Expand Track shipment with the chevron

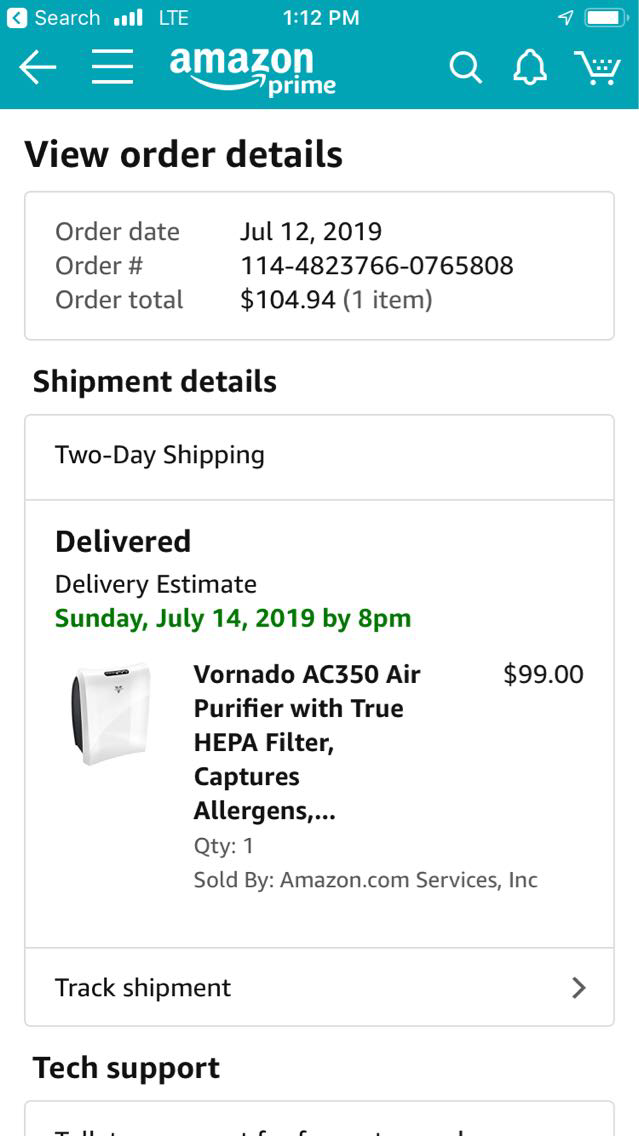pyautogui.click(x=578, y=988)
